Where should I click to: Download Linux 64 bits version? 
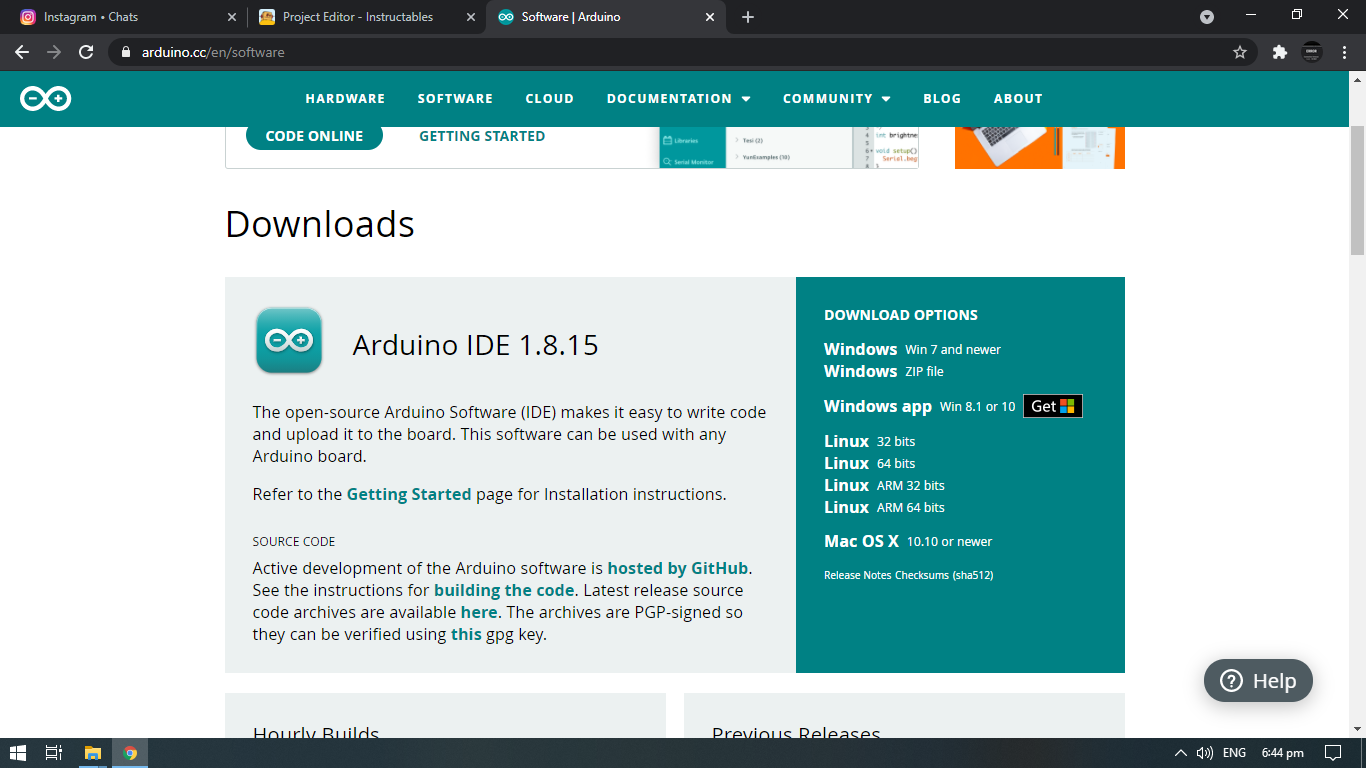pyautogui.click(x=870, y=463)
